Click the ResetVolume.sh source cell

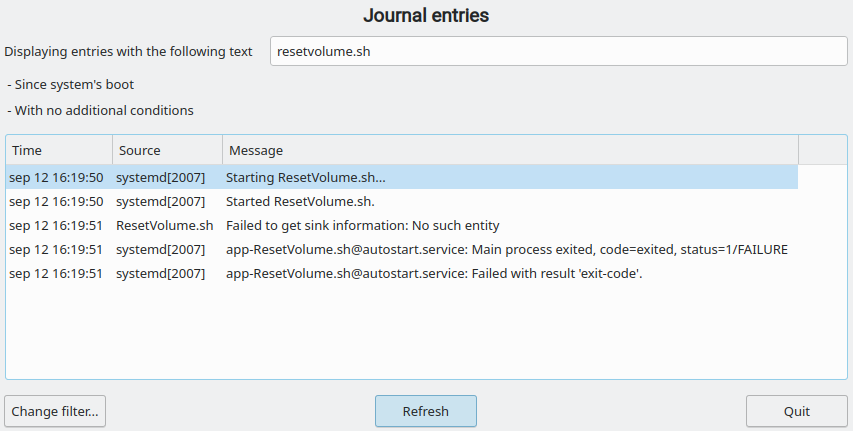click(164, 225)
